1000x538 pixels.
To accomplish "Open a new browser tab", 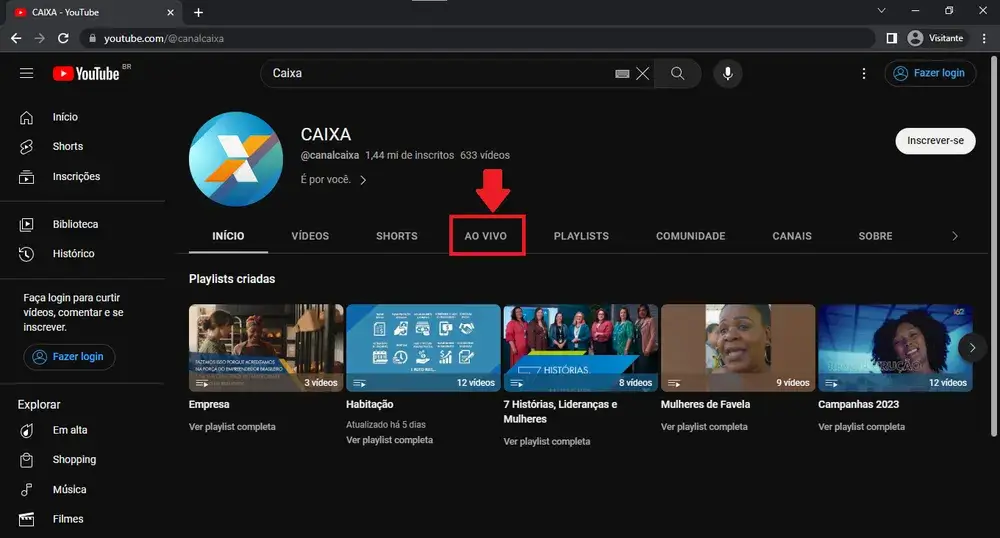I will click(198, 12).
